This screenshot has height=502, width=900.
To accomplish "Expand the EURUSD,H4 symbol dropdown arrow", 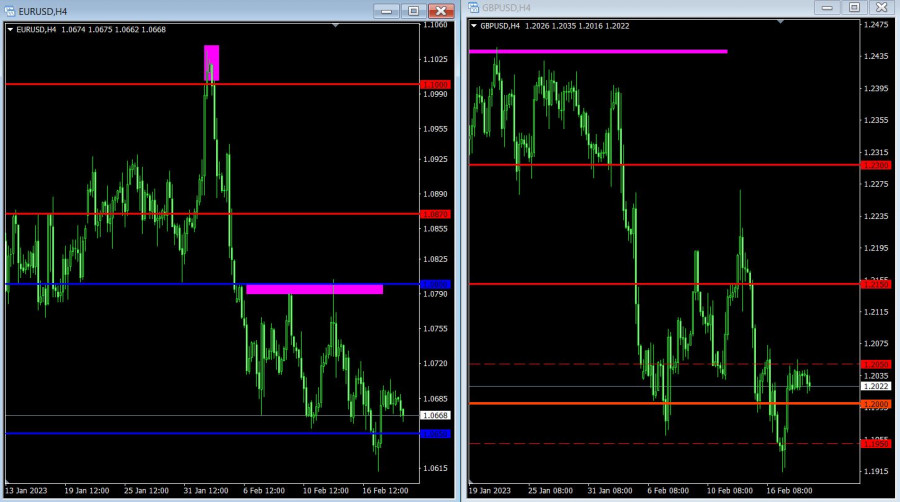I will (11, 30).
